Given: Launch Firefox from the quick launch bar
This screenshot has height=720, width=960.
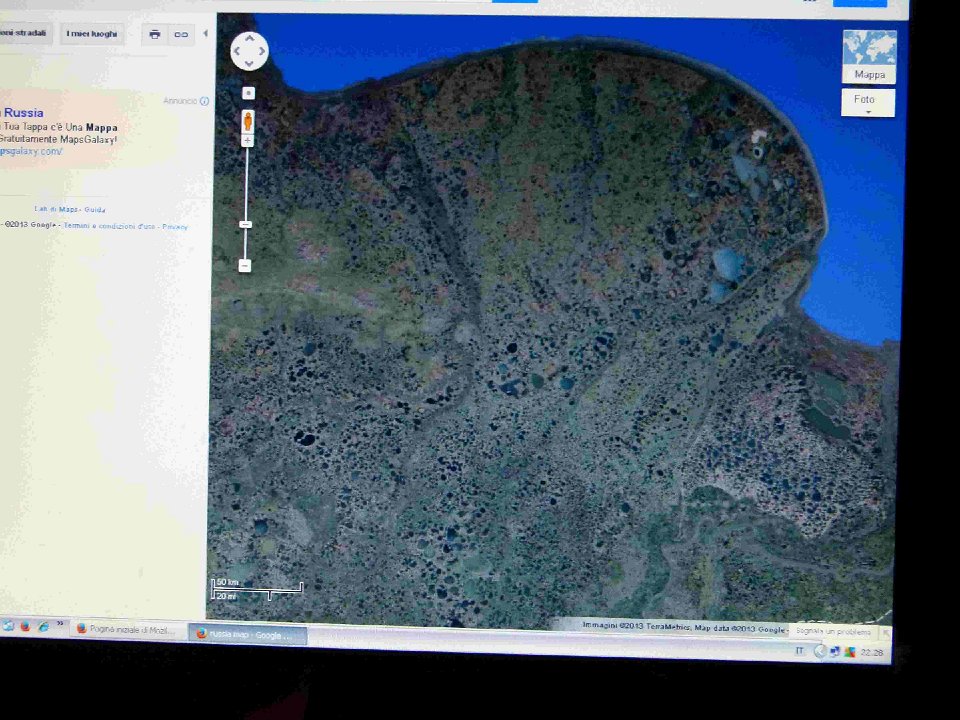Looking at the screenshot, I should pyautogui.click(x=25, y=626).
